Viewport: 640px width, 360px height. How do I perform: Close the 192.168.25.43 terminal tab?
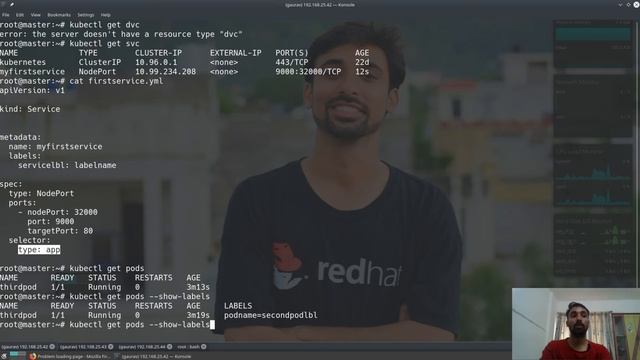pos(111,347)
